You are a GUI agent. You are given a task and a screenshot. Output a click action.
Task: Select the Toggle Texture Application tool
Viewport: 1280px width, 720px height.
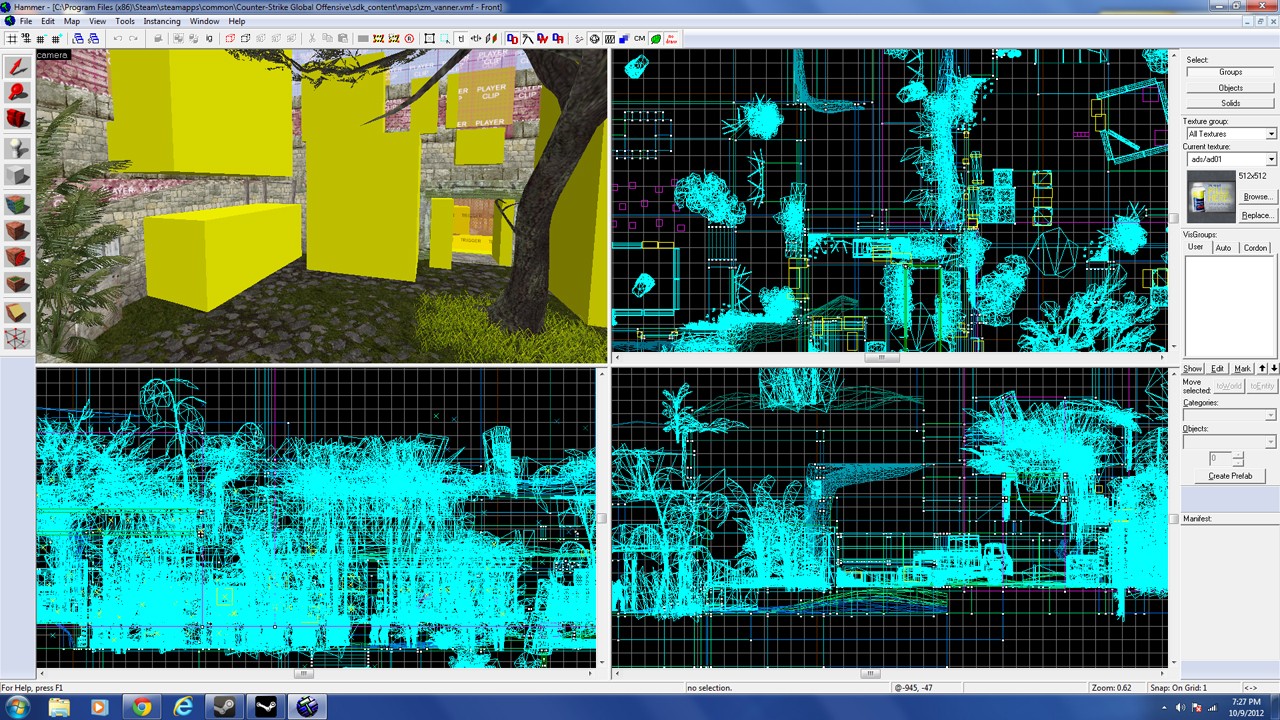tap(17, 204)
